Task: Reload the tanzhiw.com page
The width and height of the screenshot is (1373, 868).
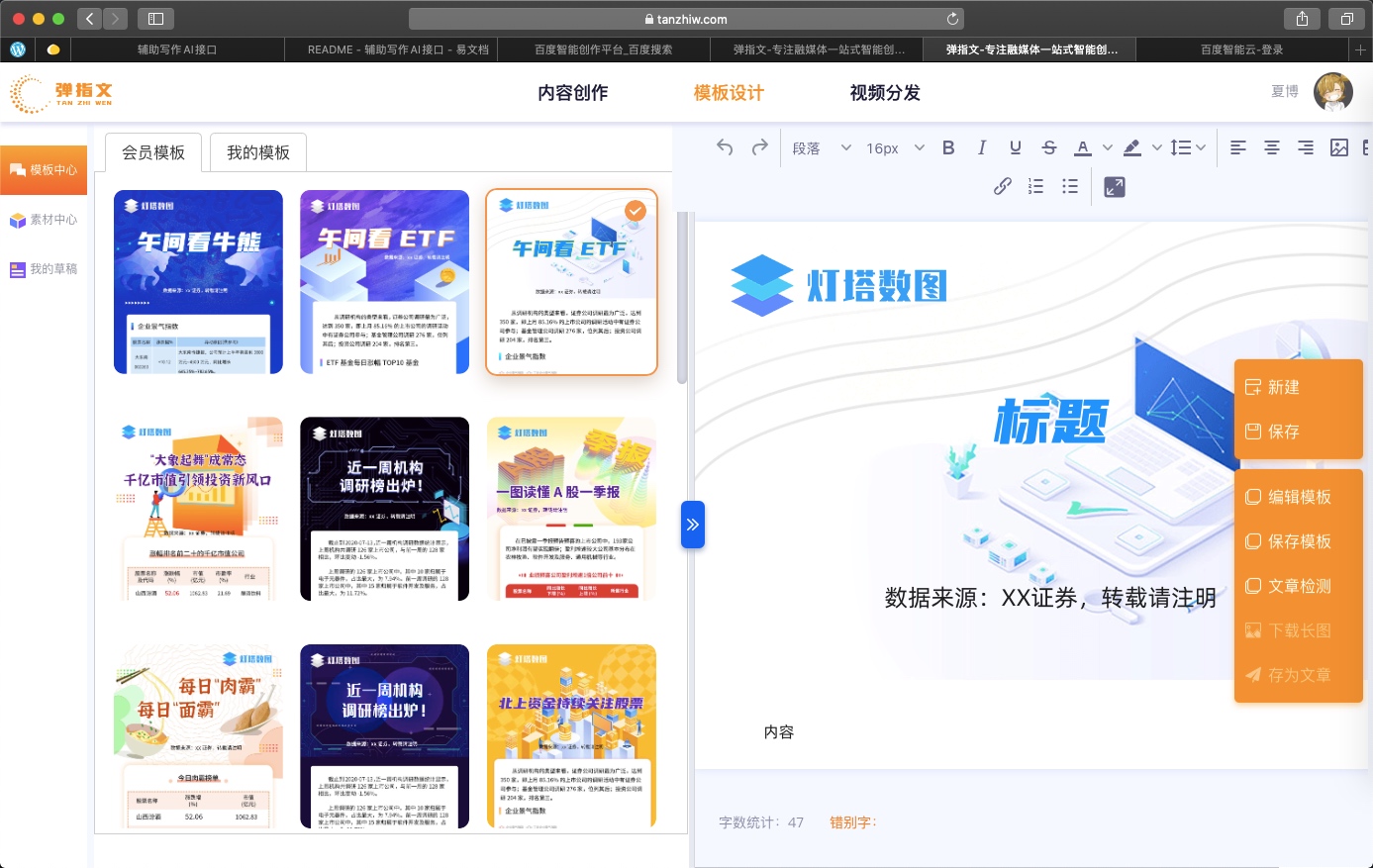Action: click(952, 19)
